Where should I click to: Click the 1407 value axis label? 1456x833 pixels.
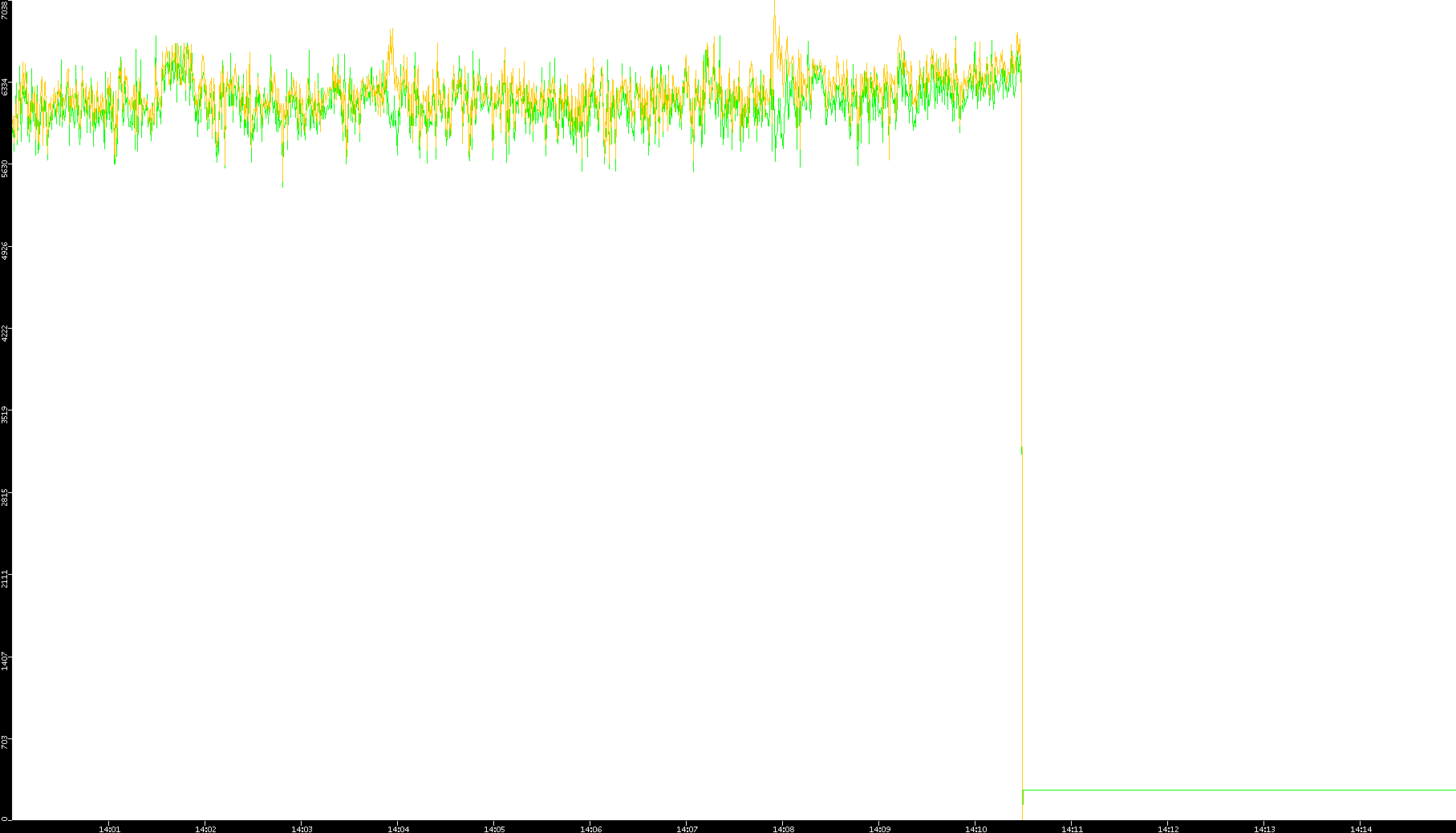click(x=6, y=661)
